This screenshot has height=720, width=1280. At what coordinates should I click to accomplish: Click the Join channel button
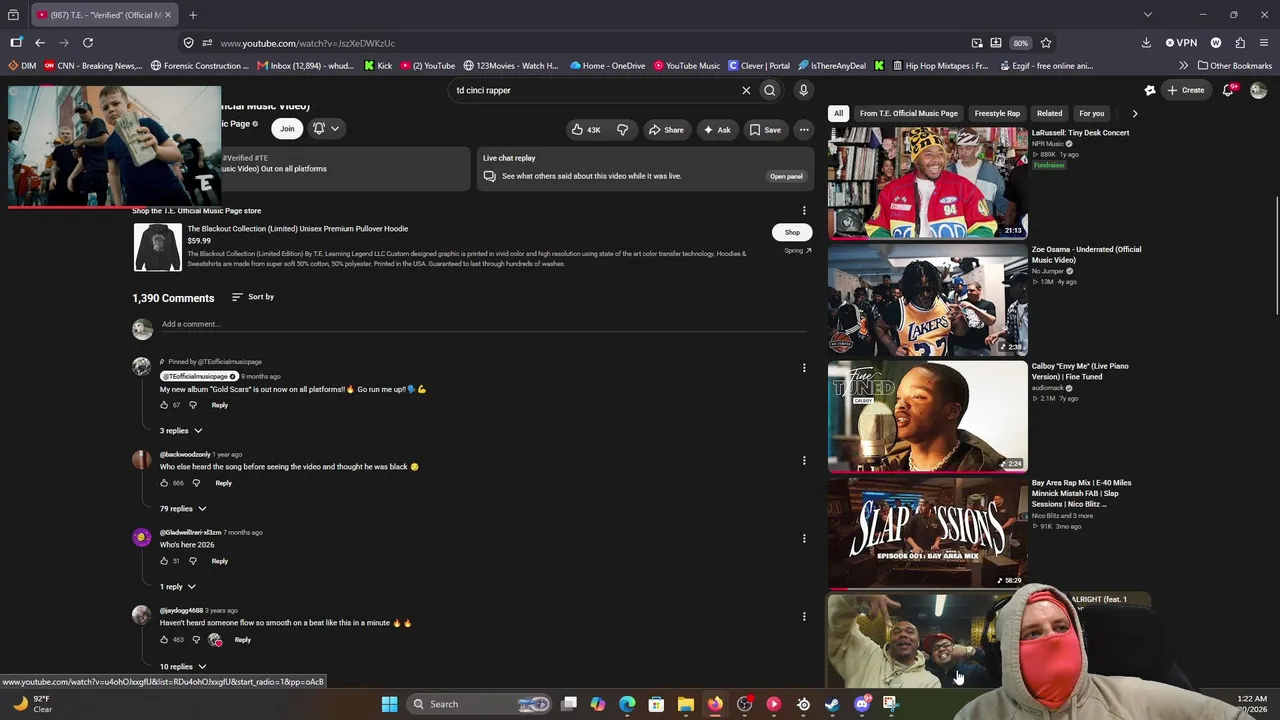tap(287, 128)
